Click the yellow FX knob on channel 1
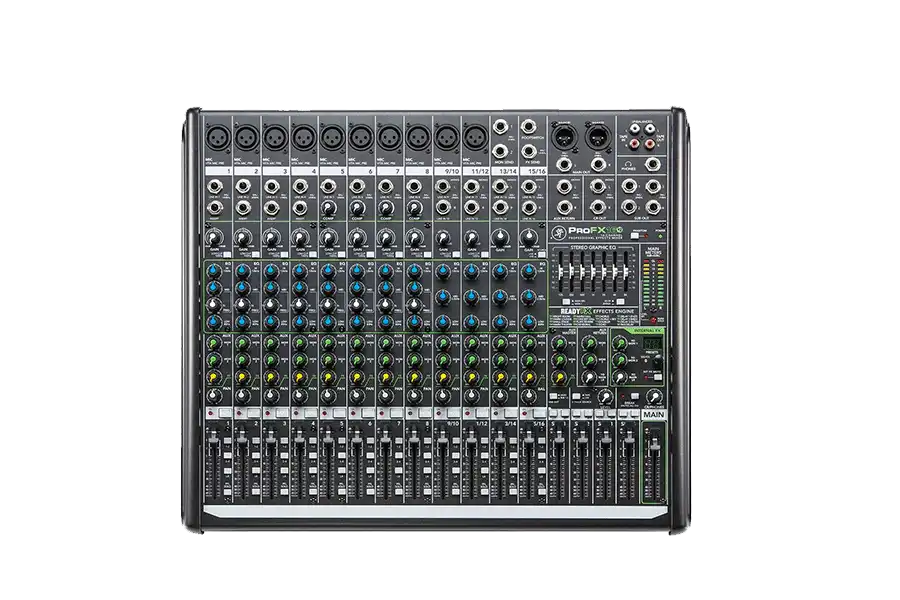900x600 pixels. tap(214, 376)
